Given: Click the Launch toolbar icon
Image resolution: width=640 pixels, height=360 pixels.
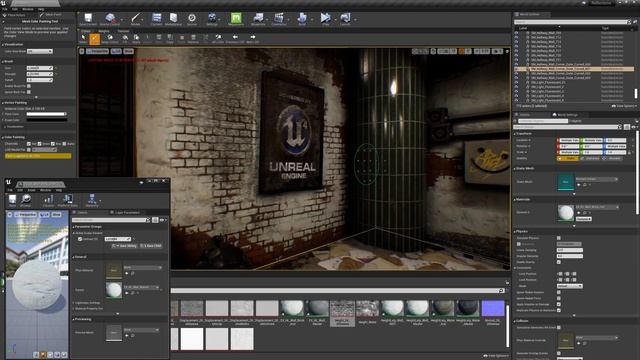Looking at the screenshot, I should tap(345, 19).
